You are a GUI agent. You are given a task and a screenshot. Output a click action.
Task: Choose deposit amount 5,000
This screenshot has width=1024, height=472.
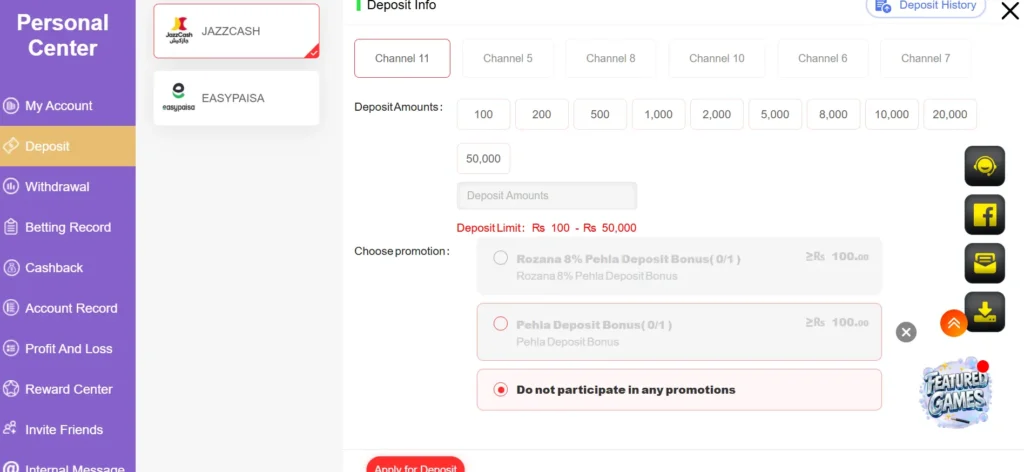click(x=775, y=114)
